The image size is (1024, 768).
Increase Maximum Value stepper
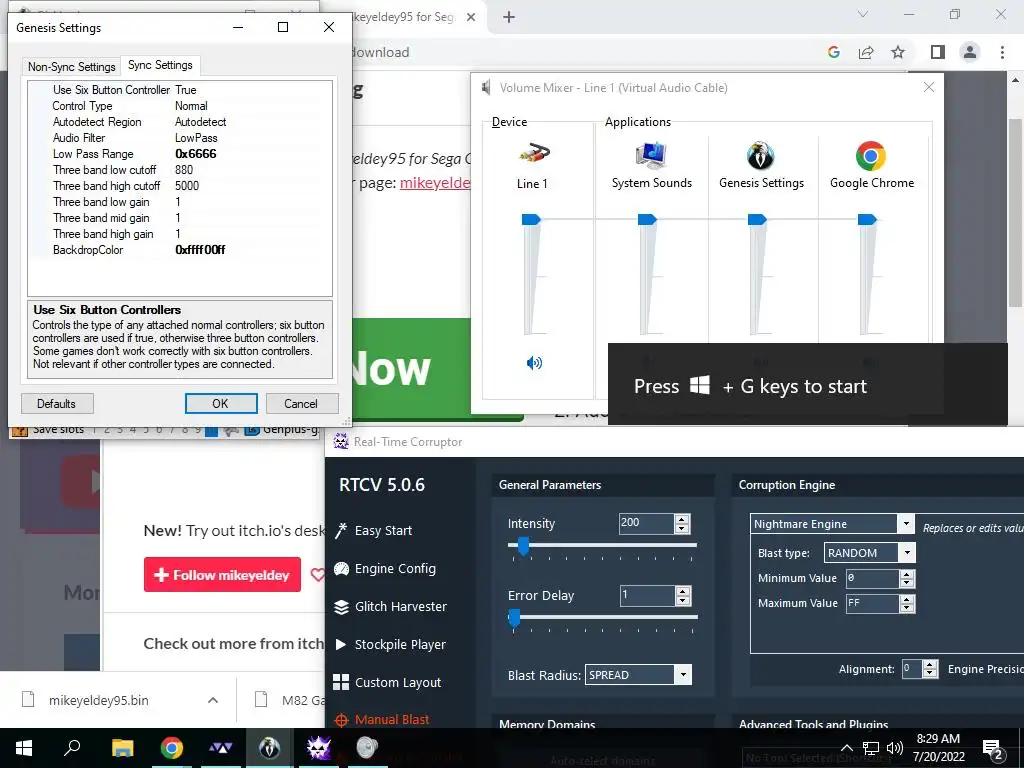pyautogui.click(x=906, y=599)
